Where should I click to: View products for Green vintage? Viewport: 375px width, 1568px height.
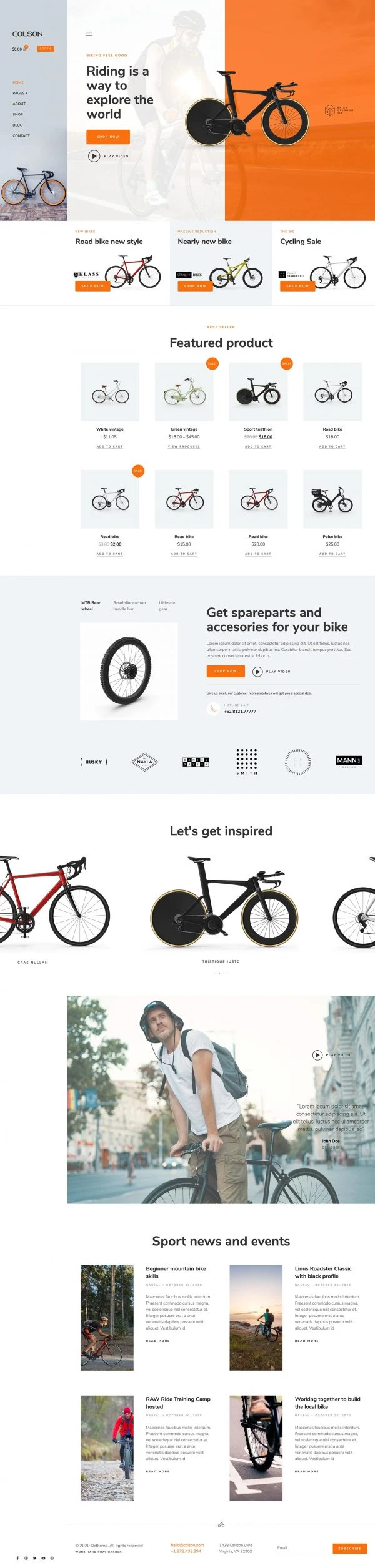184,446
